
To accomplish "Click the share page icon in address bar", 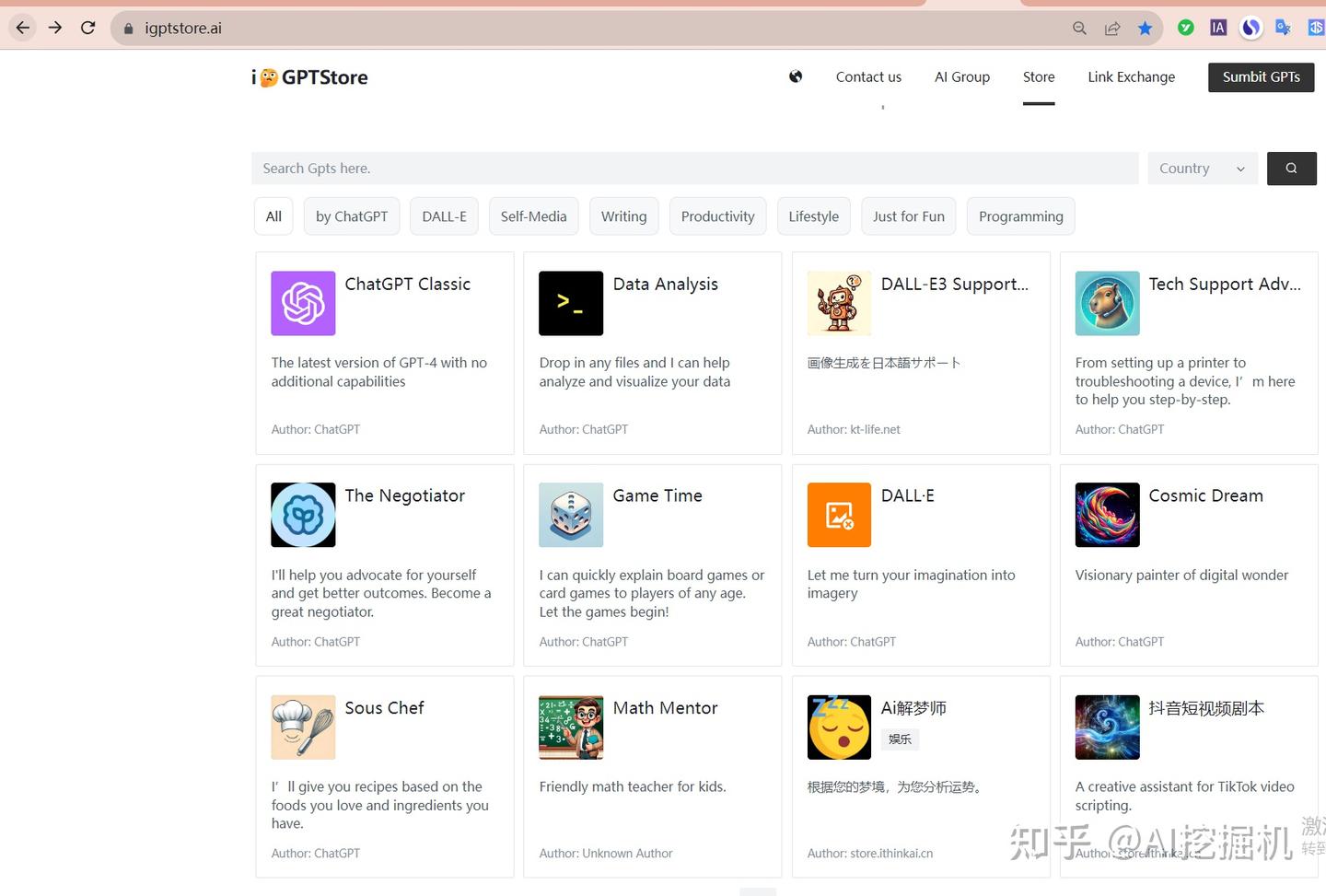I will (x=1112, y=29).
